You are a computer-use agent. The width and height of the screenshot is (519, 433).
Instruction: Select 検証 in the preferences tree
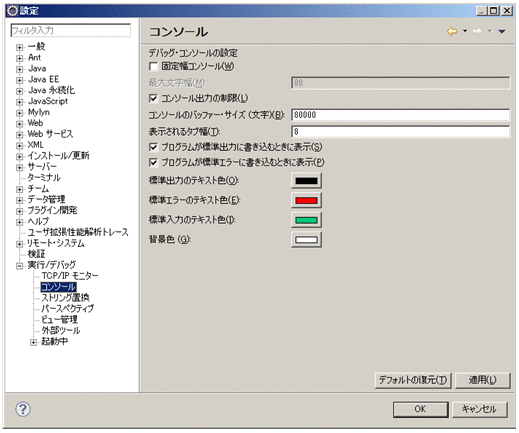(36, 254)
